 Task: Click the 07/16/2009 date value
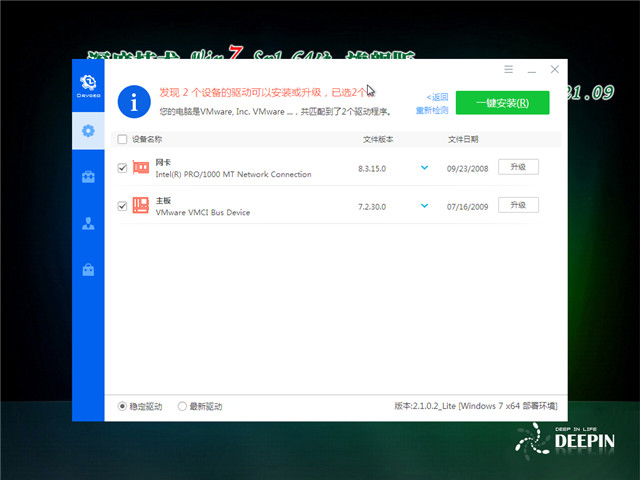[467, 207]
